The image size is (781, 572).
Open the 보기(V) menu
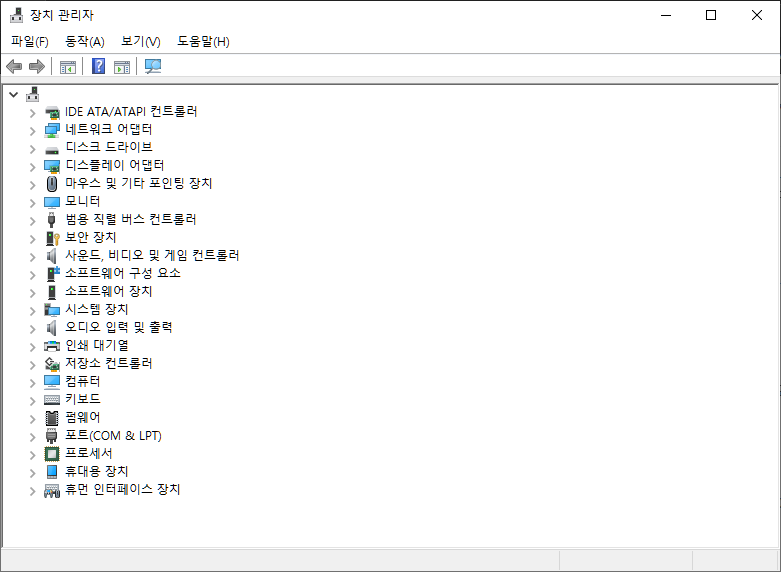tap(141, 41)
